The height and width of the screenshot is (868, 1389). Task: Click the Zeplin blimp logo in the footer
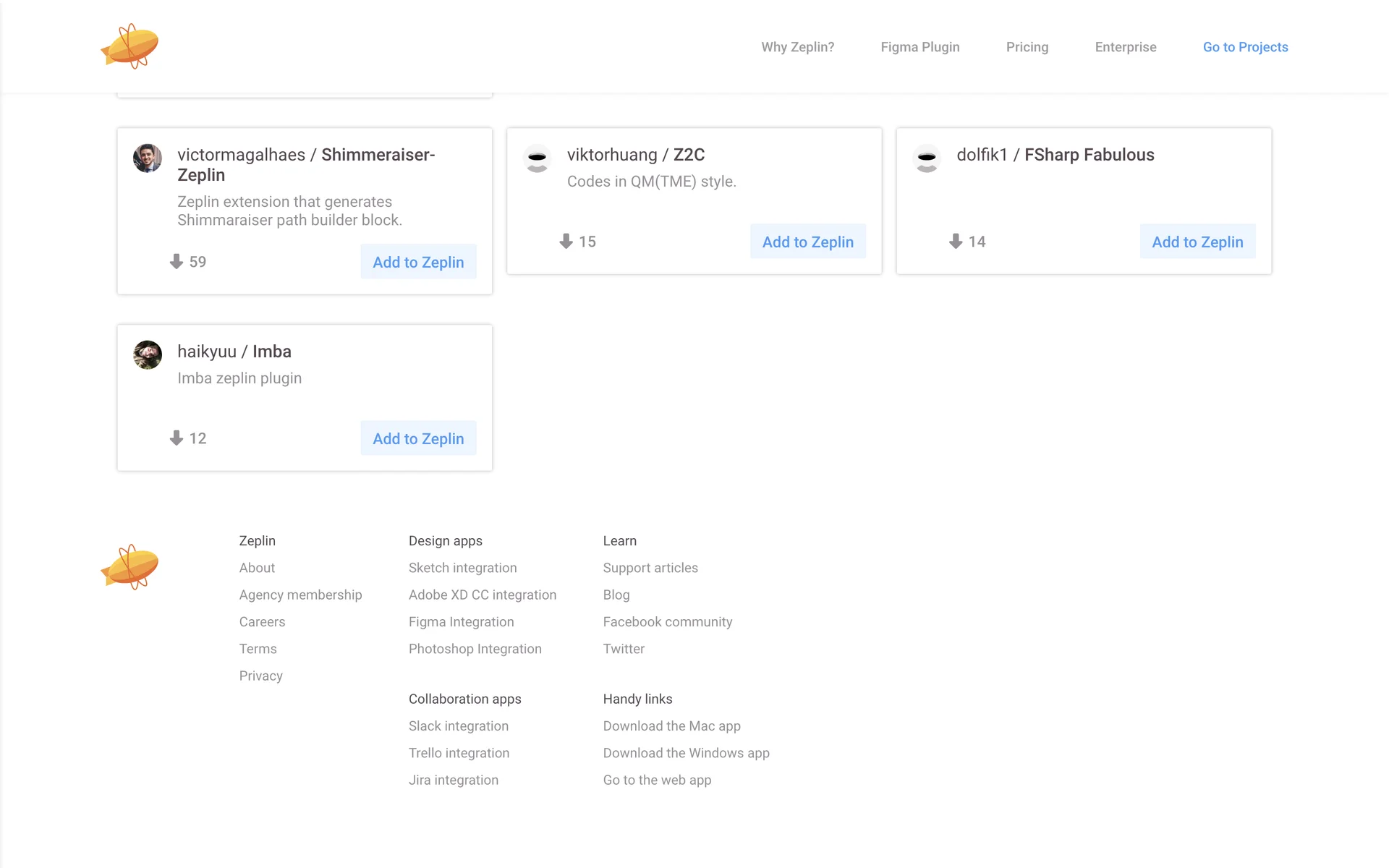[129, 567]
